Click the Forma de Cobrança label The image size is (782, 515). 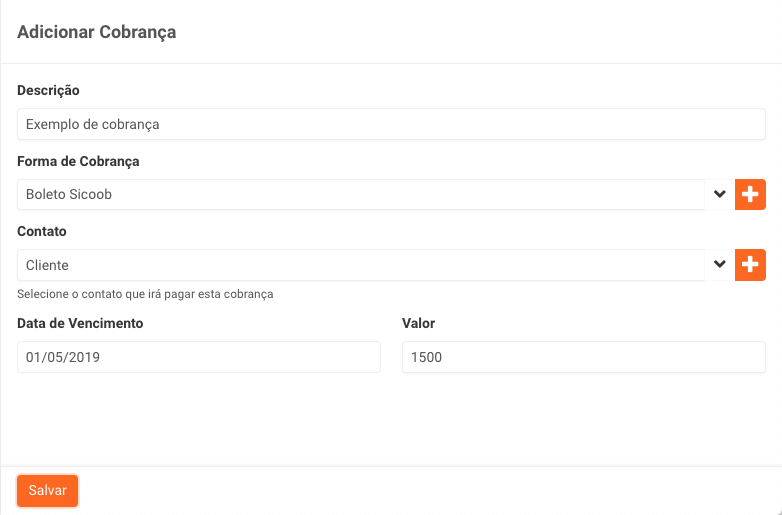coord(78,161)
